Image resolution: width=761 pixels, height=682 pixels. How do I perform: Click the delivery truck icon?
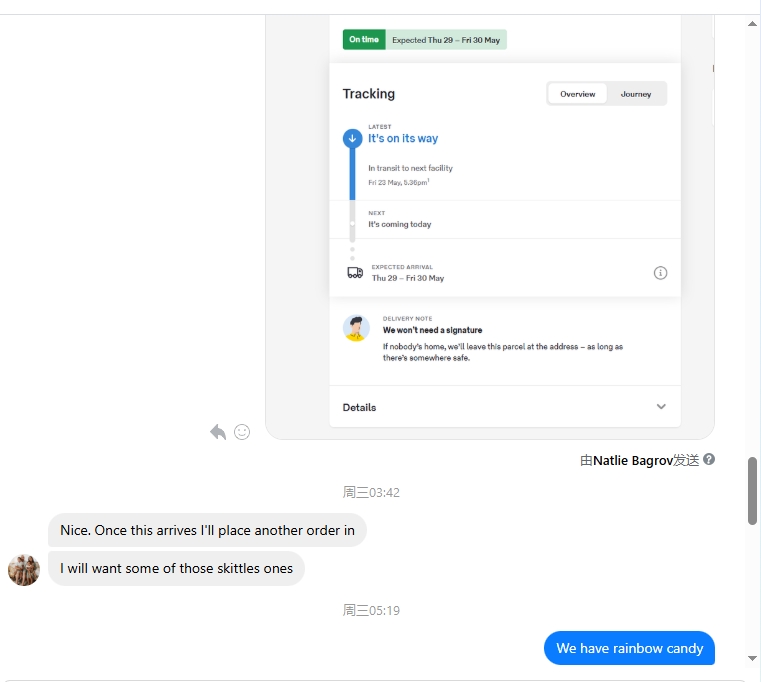coord(355,273)
